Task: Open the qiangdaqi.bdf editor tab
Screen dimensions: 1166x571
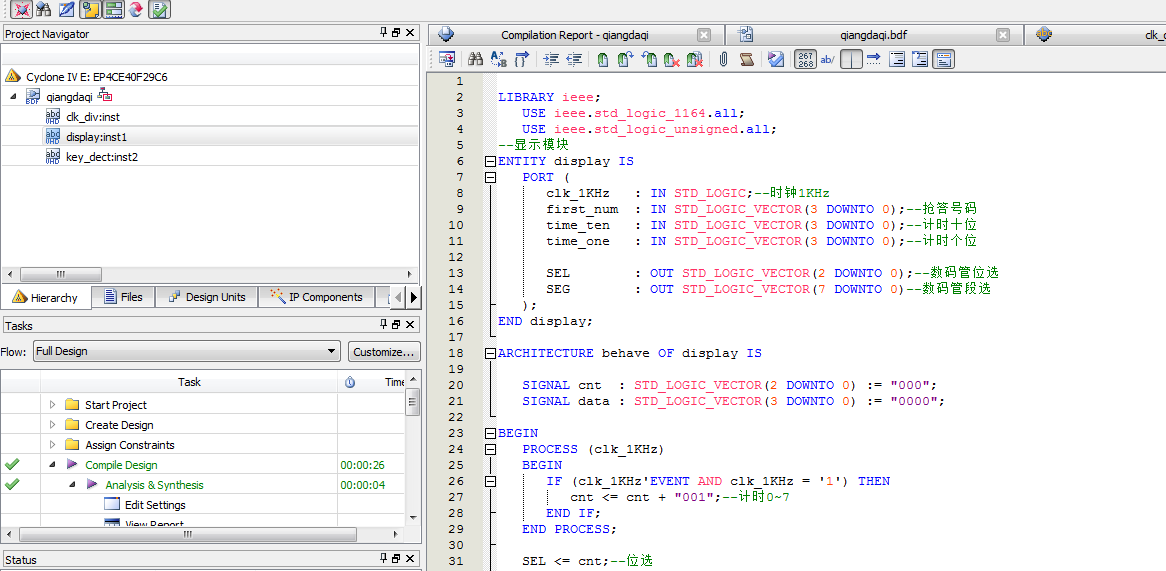Action: pyautogui.click(x=873, y=35)
